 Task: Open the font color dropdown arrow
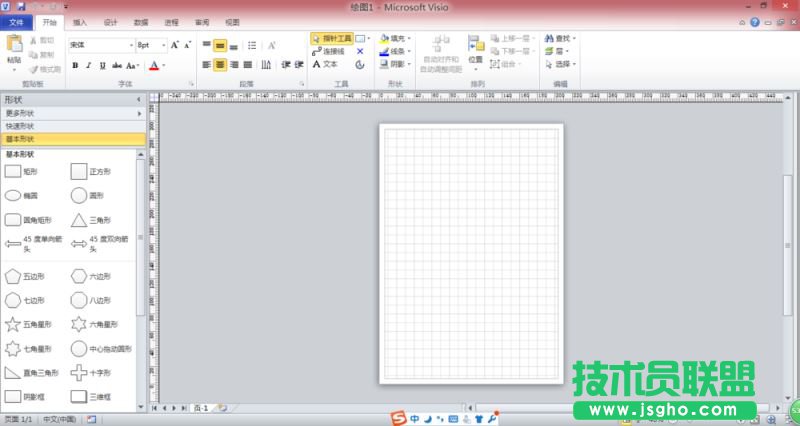(163, 65)
